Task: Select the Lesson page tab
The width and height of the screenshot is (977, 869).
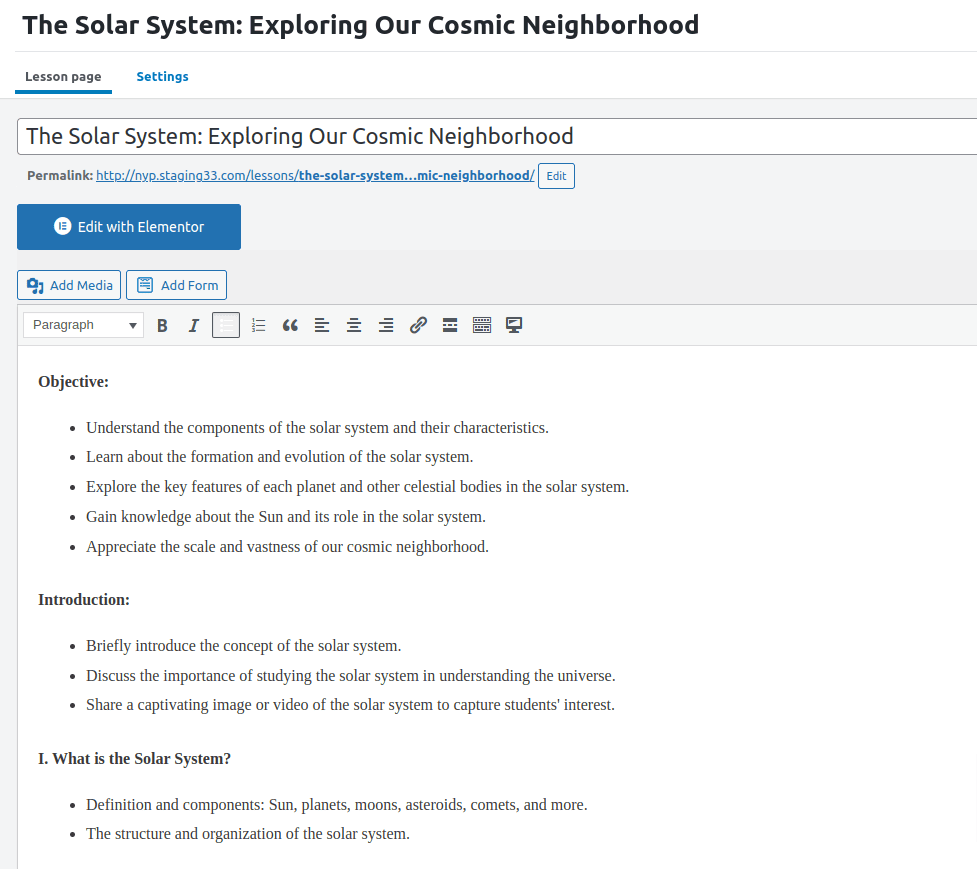Action: pos(63,77)
